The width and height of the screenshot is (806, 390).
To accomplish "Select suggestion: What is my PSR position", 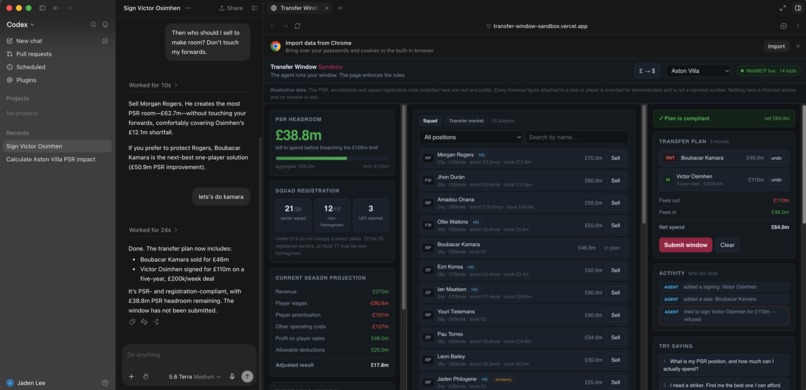I will point(724,365).
